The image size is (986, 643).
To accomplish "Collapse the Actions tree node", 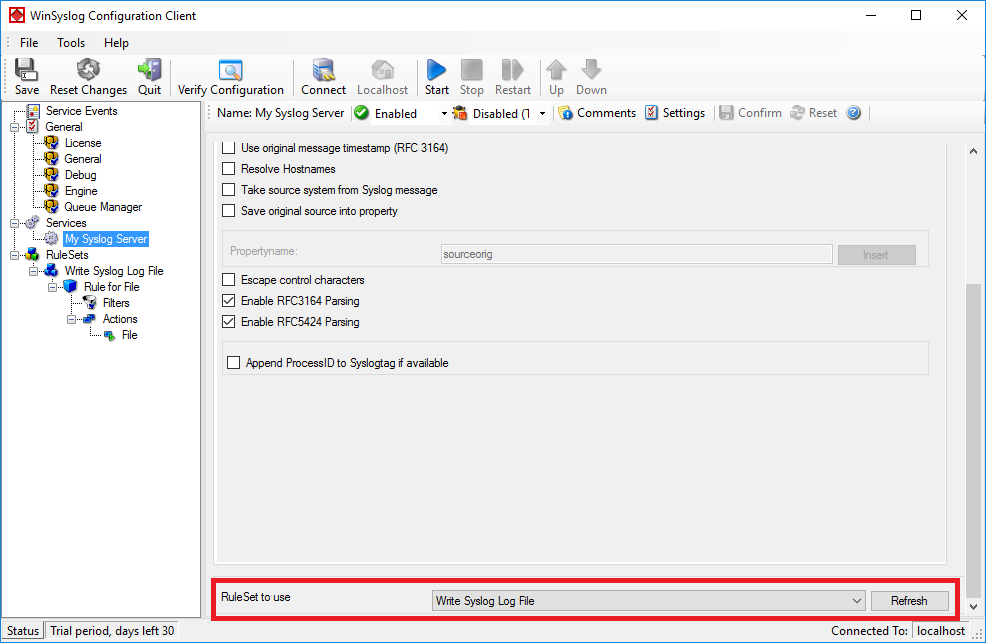I will coord(71,319).
